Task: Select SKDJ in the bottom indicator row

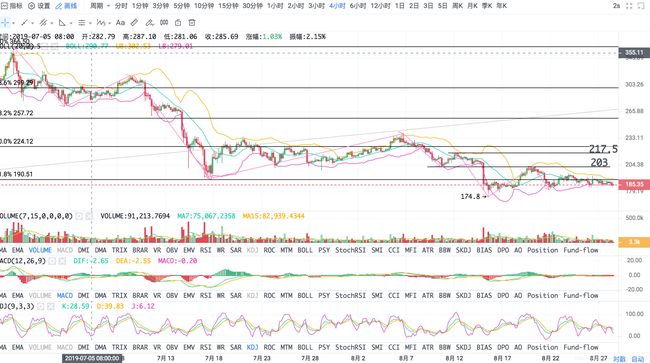Action: point(463,347)
